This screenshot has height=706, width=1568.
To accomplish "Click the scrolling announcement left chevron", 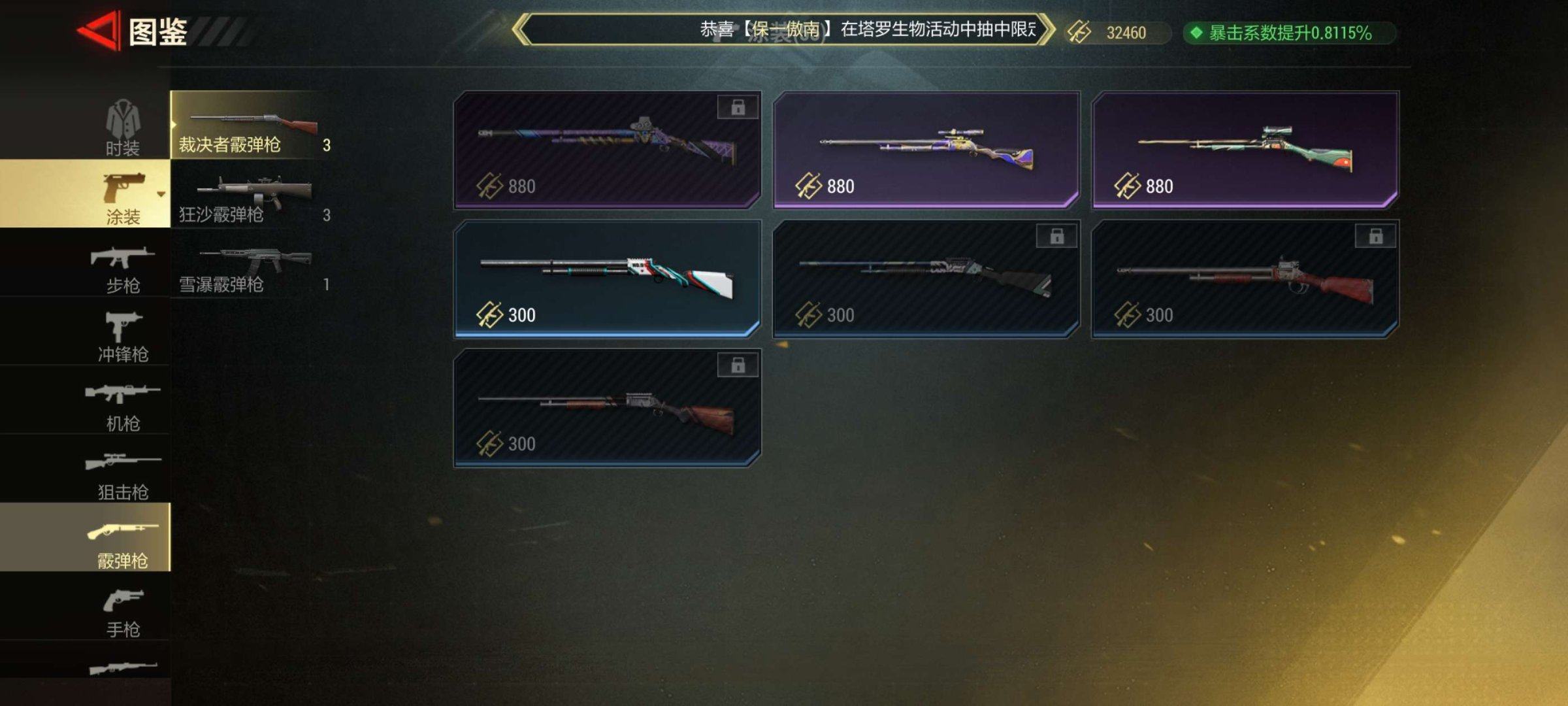I will 521,29.
